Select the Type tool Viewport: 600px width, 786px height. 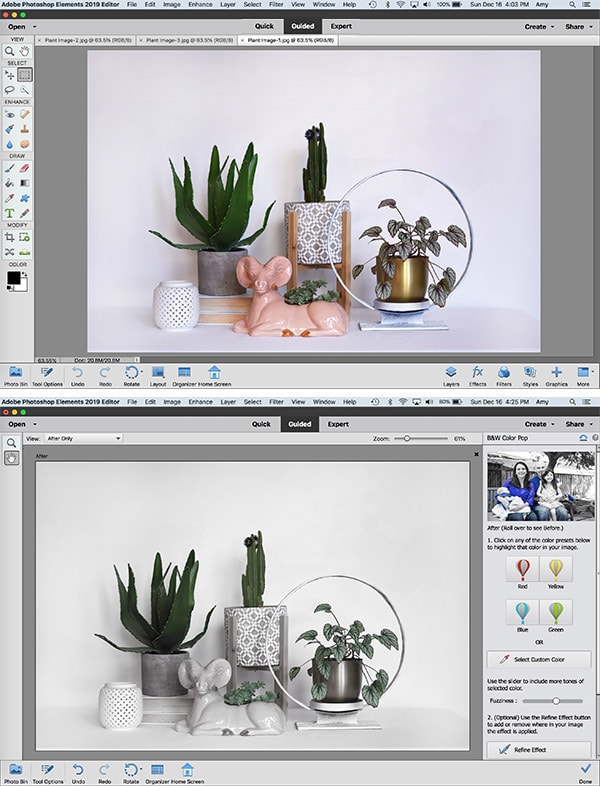point(9,214)
